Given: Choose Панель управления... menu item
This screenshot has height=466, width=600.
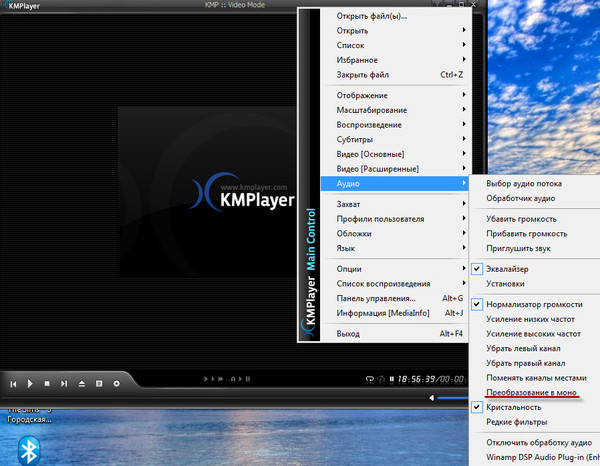Looking at the screenshot, I should coord(395,298).
